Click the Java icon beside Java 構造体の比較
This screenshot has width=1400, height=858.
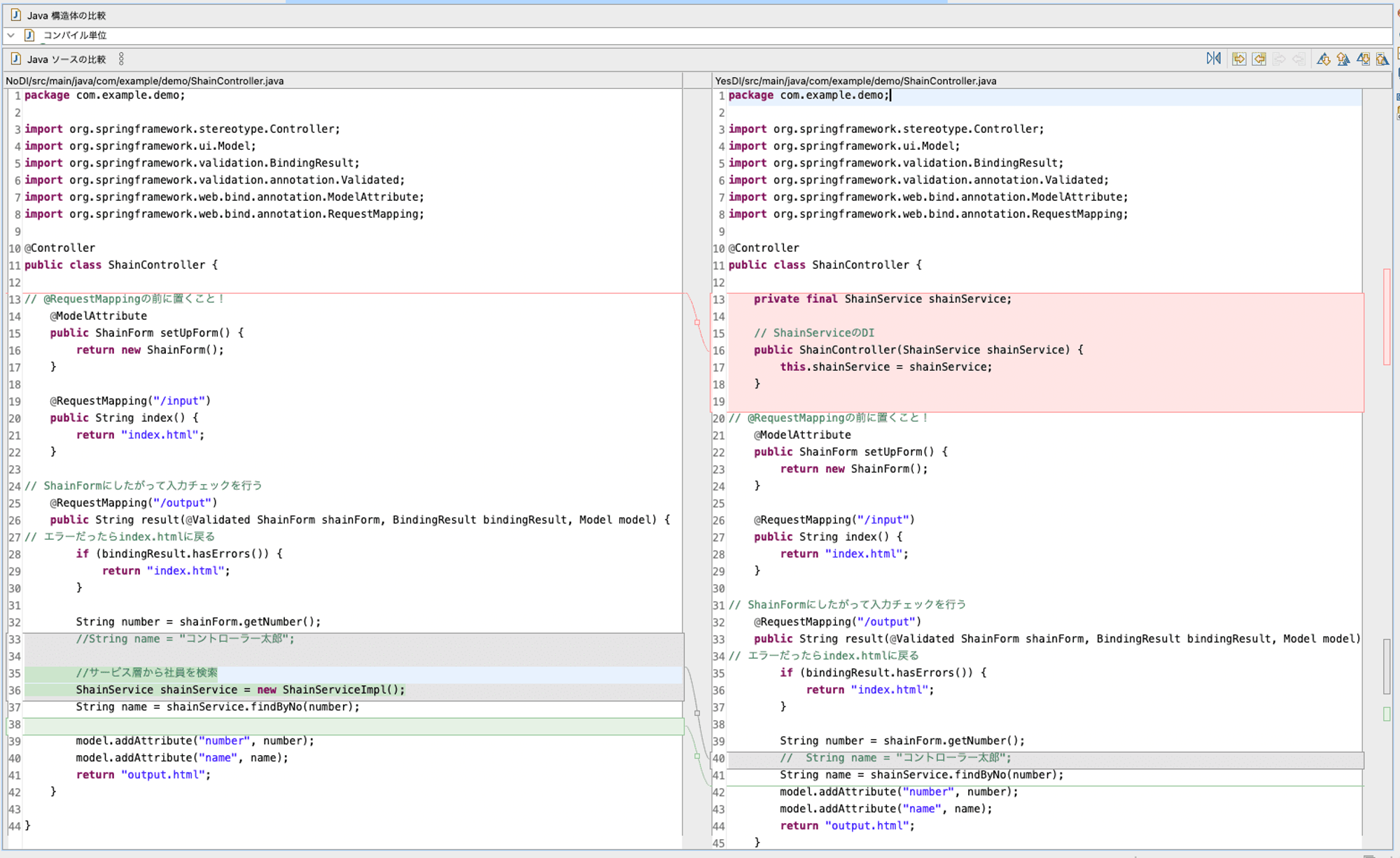coord(15,15)
